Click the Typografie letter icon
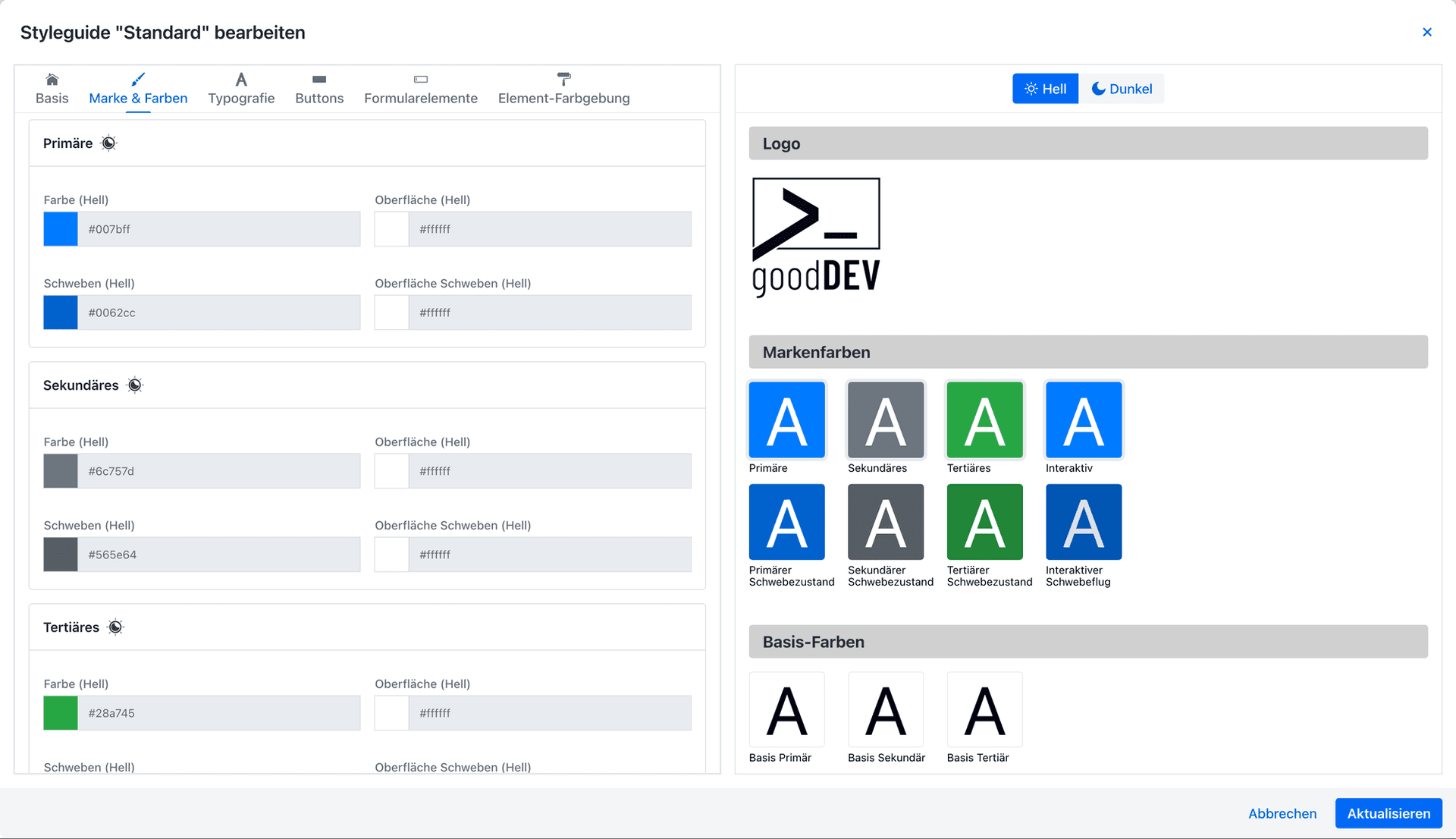Image resolution: width=1456 pixels, height=839 pixels. coord(241,80)
